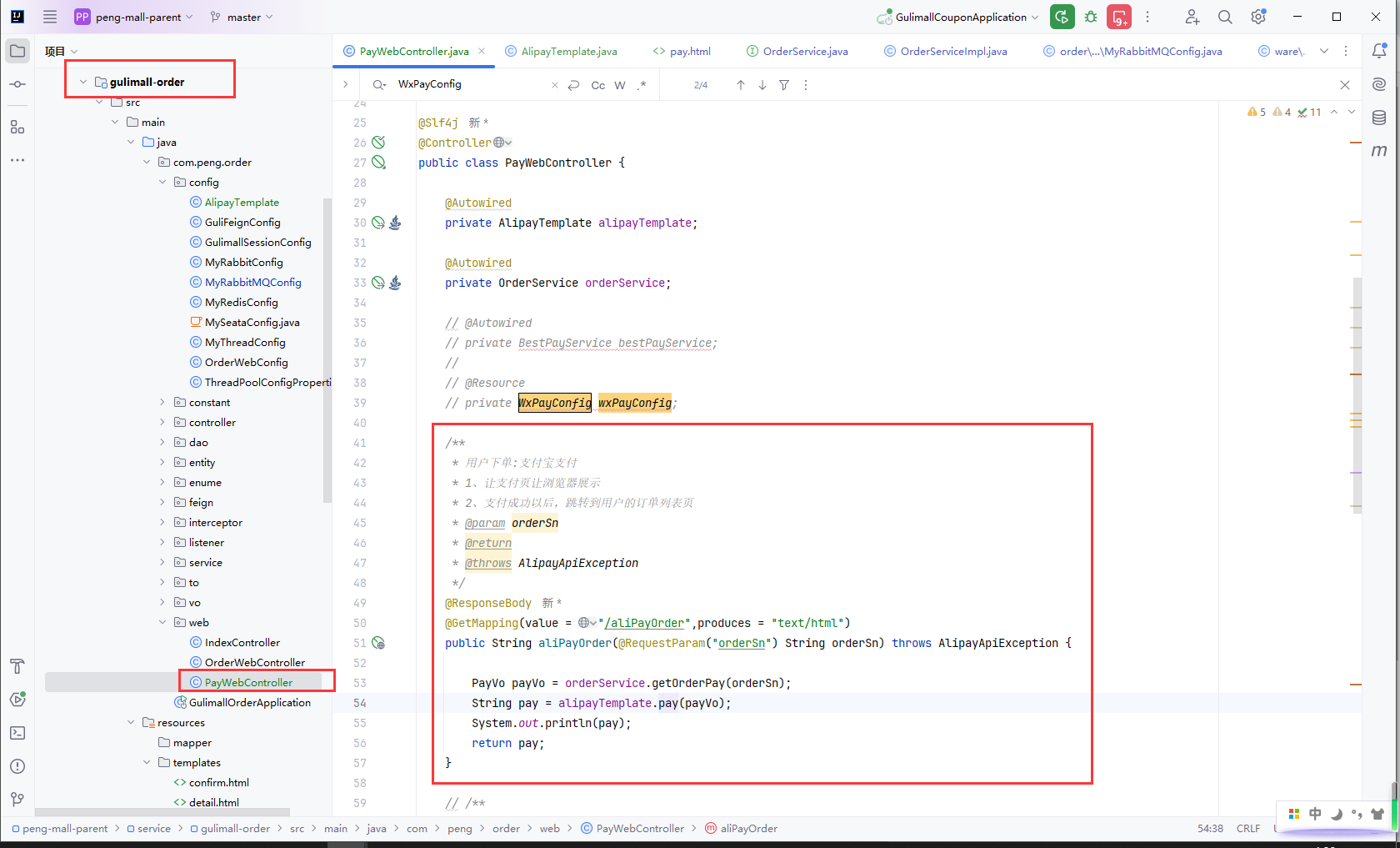Open the main hamburger menu
Screen dimensions: 1400x848
click(x=50, y=17)
